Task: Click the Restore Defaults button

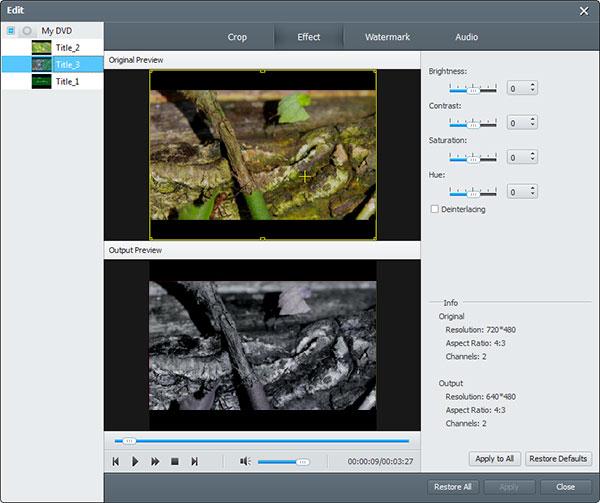Action: (558, 459)
